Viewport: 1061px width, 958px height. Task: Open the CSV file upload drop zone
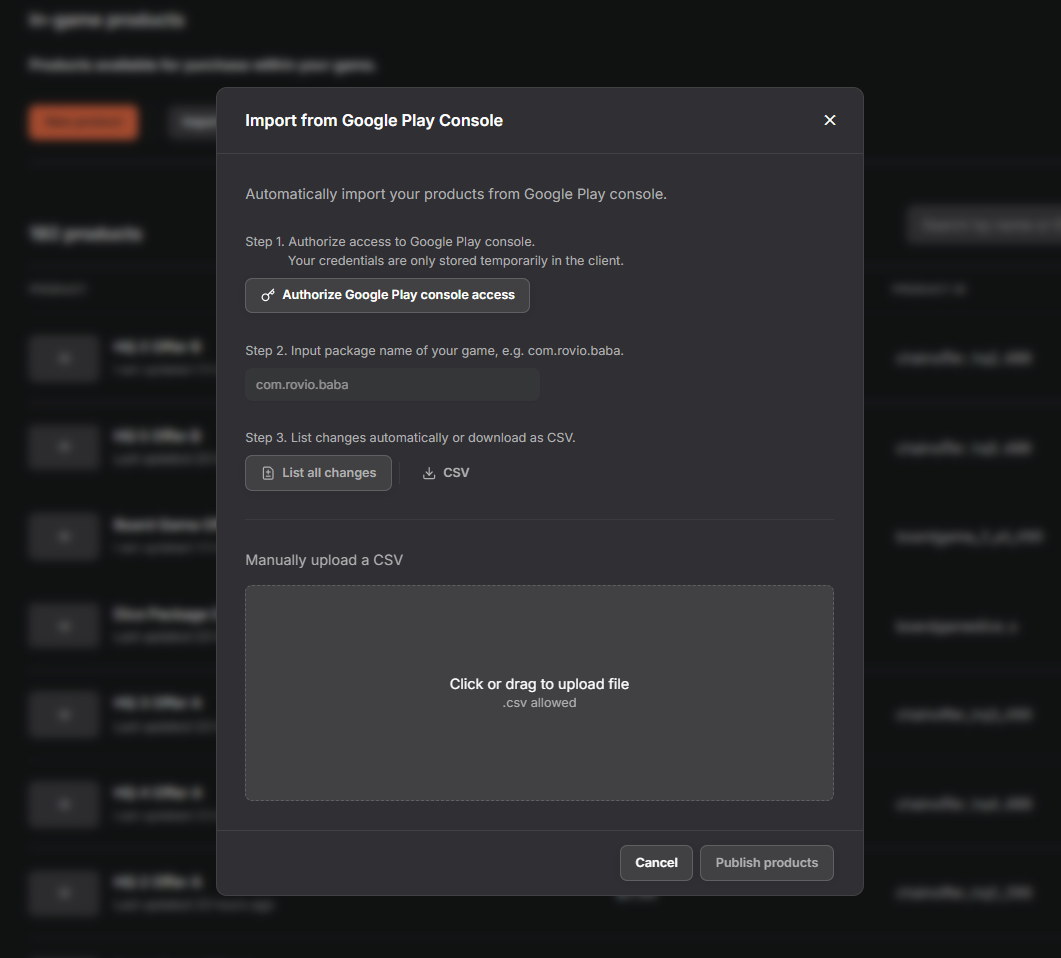point(539,693)
